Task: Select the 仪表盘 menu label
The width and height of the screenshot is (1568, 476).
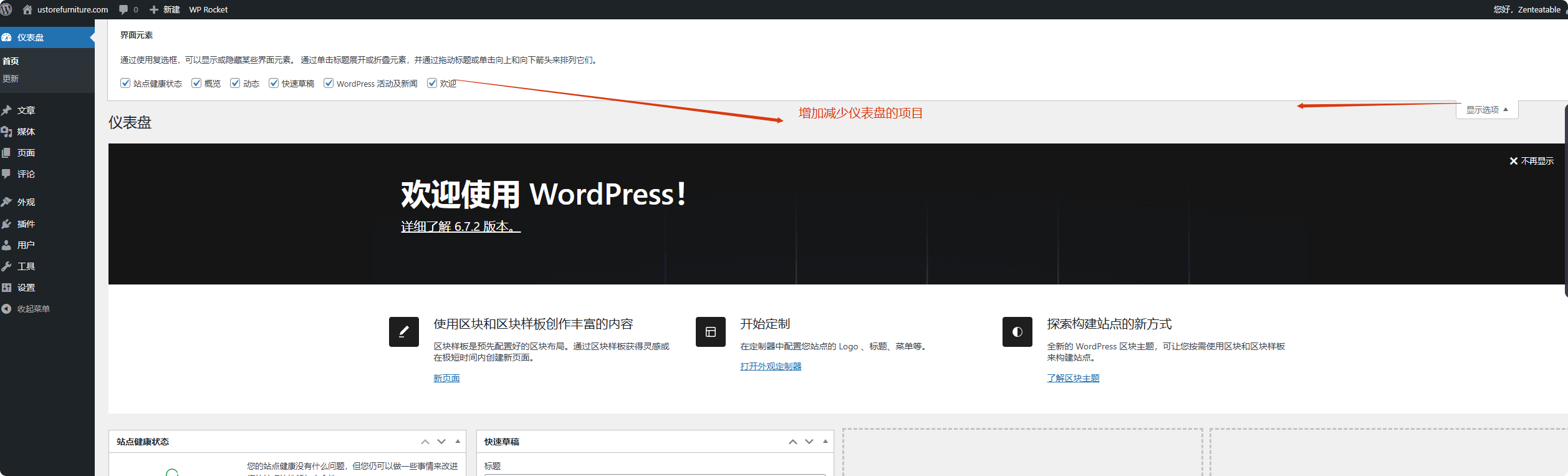Action: coord(31,37)
